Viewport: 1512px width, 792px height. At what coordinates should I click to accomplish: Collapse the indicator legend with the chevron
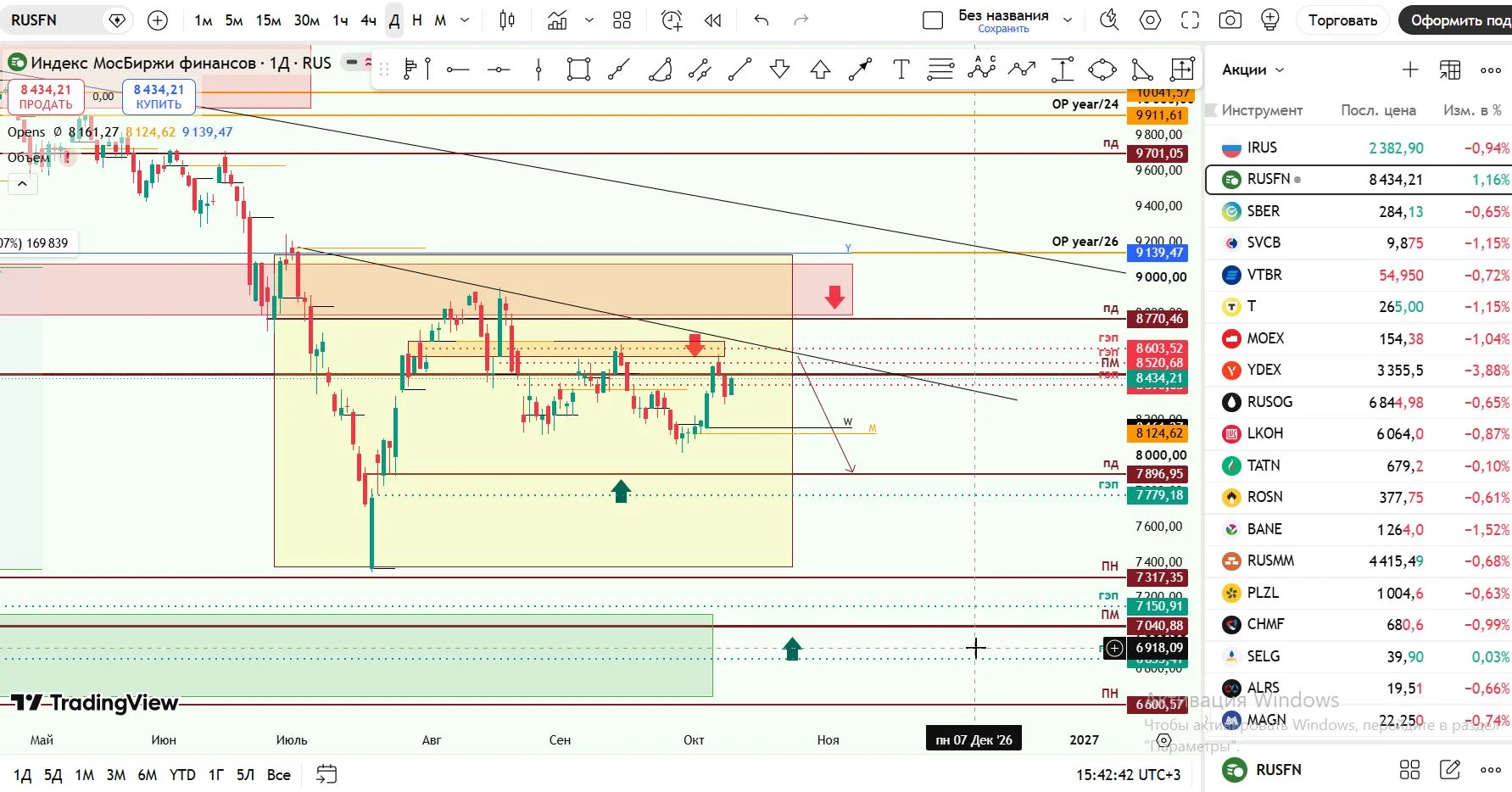(x=22, y=183)
